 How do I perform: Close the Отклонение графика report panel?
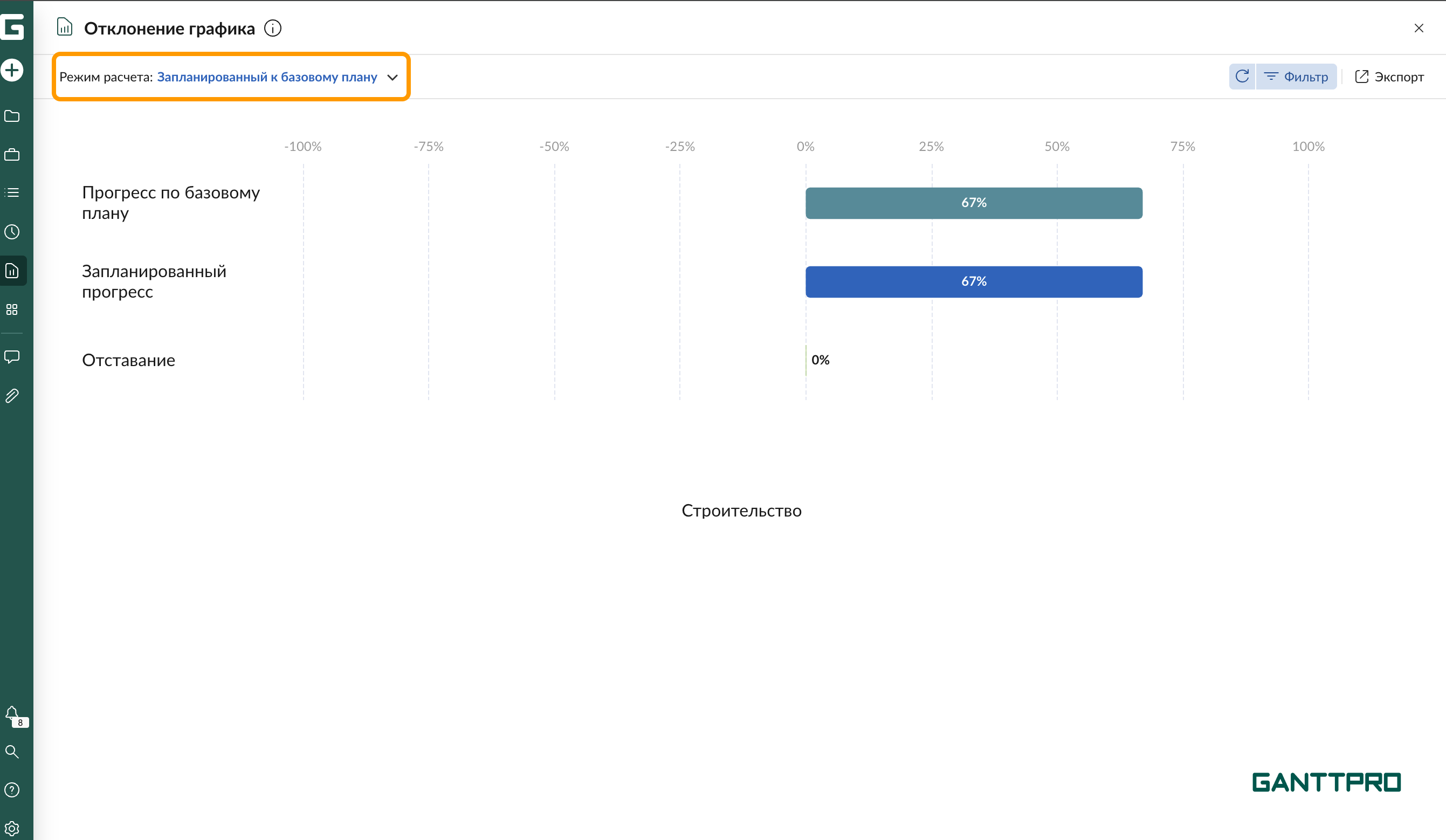coord(1419,28)
